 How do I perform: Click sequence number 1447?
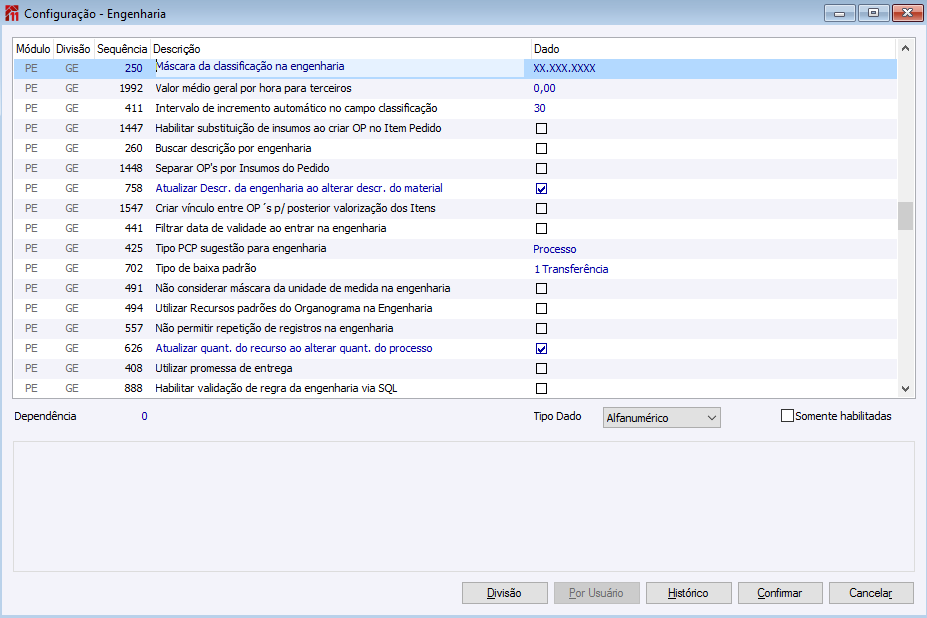[x=131, y=128]
